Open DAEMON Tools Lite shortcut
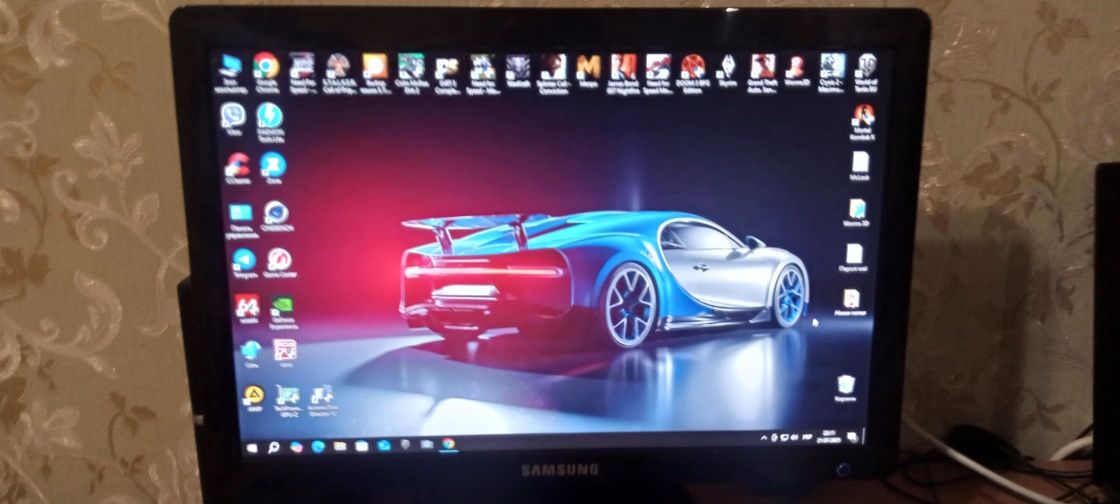The image size is (1120, 504). click(270, 122)
